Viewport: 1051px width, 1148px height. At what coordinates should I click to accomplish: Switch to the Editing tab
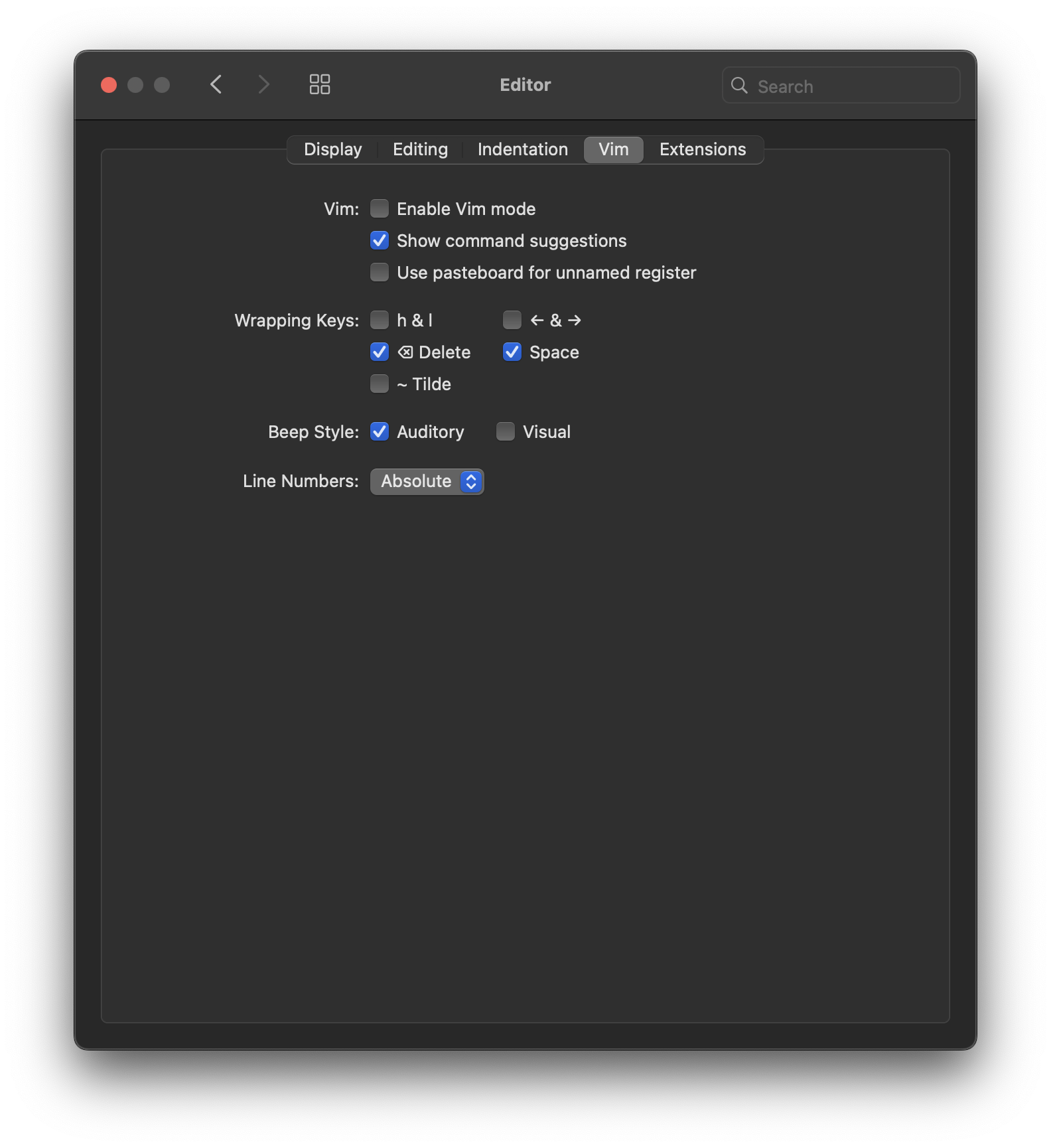point(420,149)
